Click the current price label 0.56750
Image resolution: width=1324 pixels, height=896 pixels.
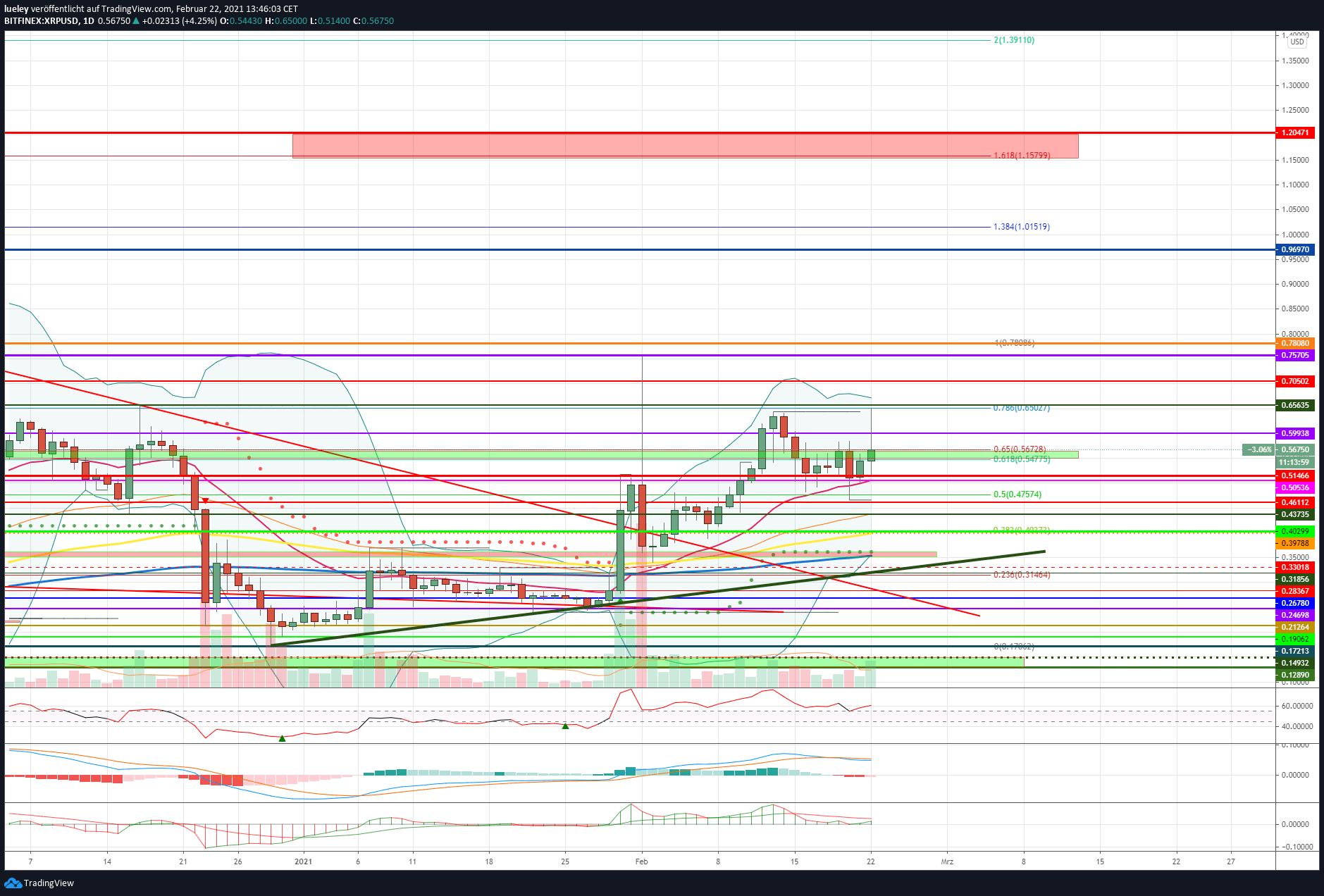click(x=1295, y=449)
